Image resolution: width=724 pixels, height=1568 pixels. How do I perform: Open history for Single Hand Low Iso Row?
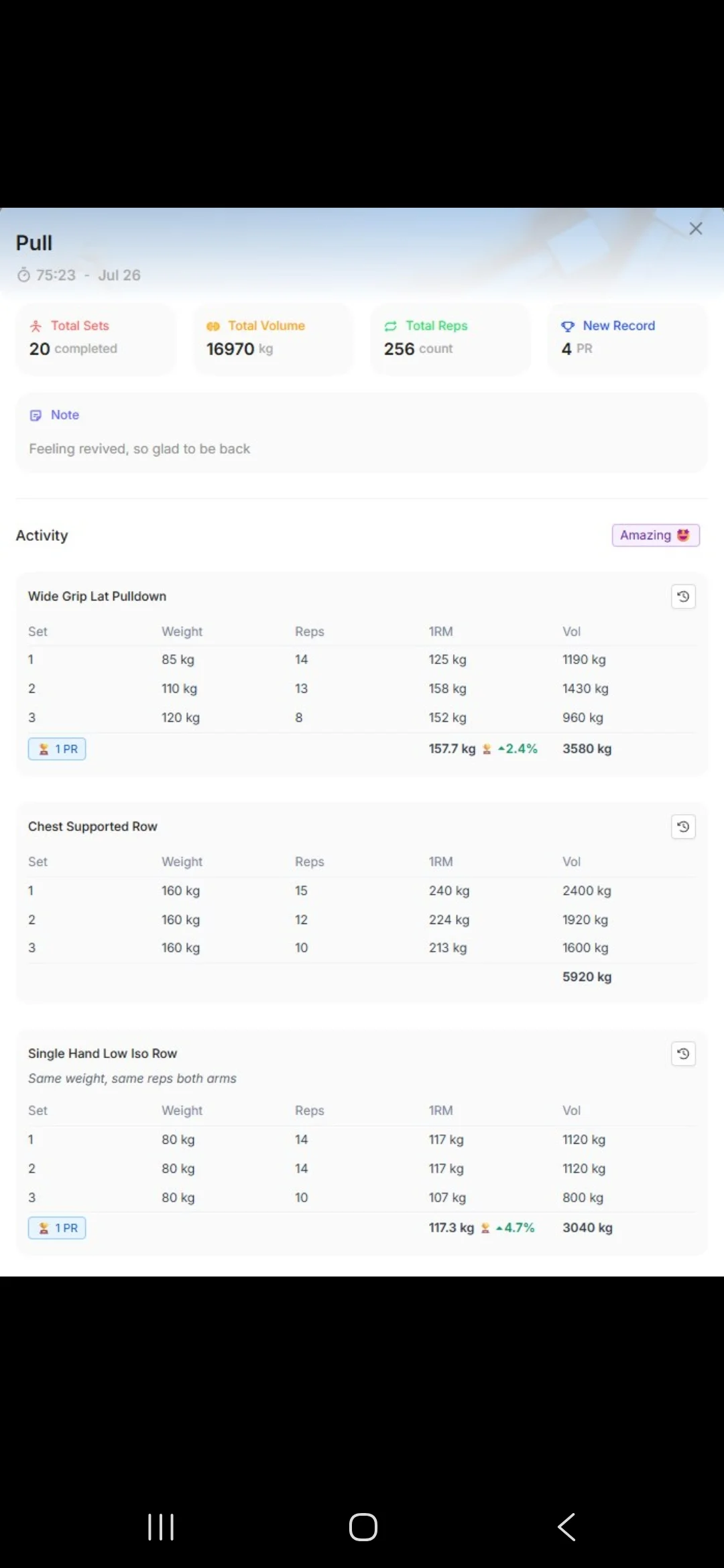pyautogui.click(x=683, y=1054)
